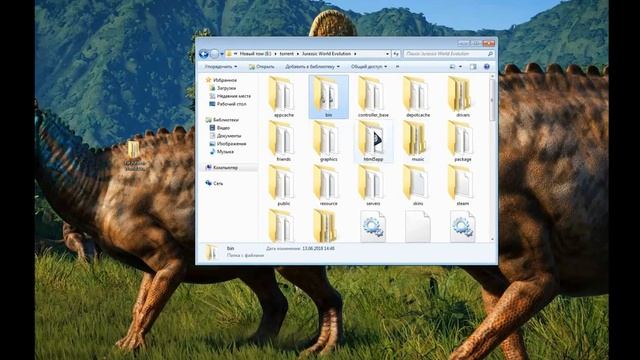Select the public folder
The width and height of the screenshot is (640, 360).
click(283, 185)
